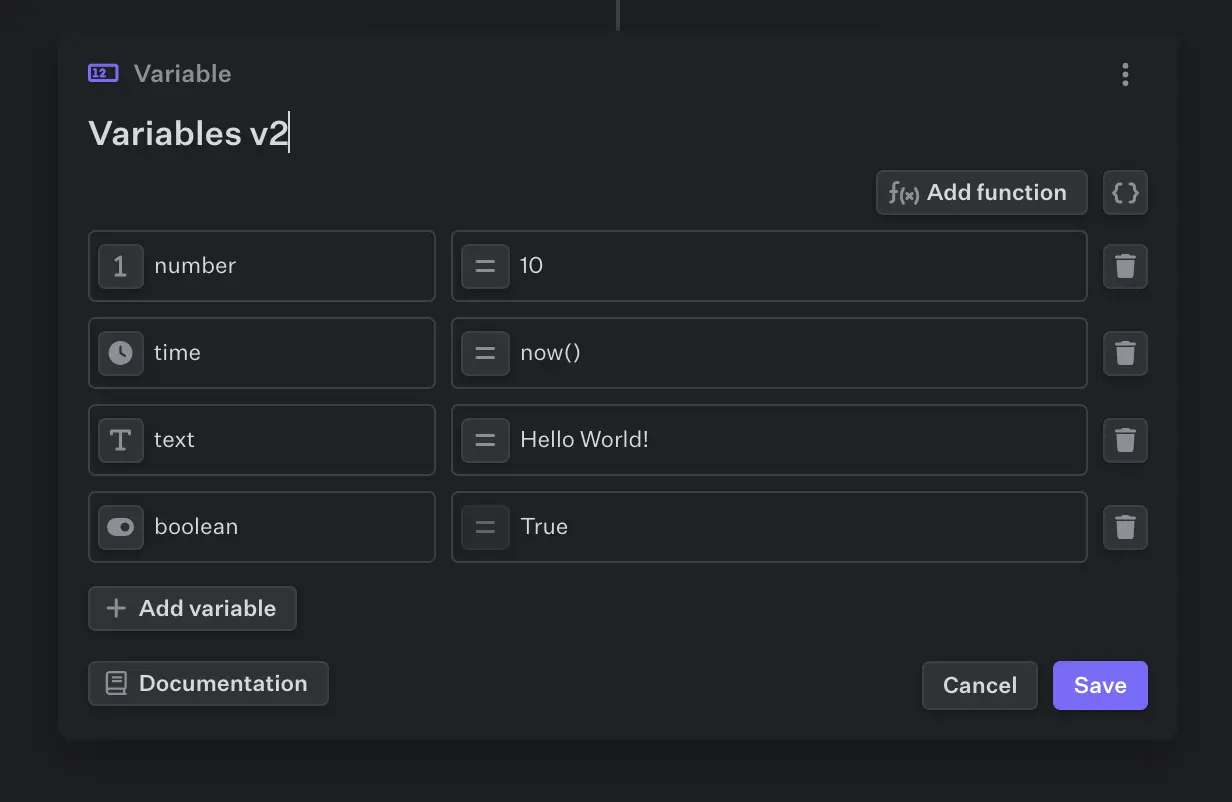Viewport: 1232px width, 802px height.
Task: Save the variable changes
Action: pyautogui.click(x=1100, y=685)
